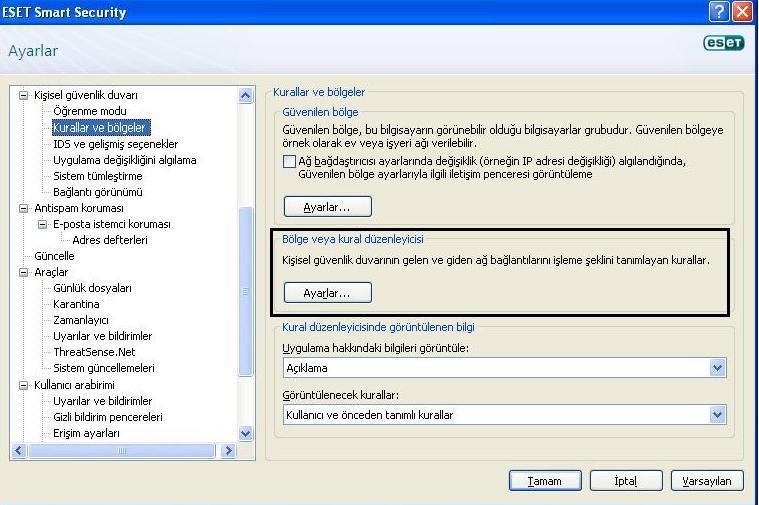Select Karantina tree item
Viewport: 759px width, 505px height.
pos(76,304)
